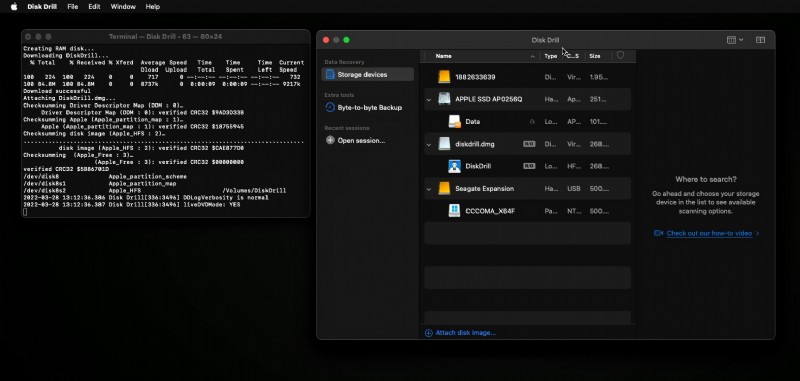
Task: Click the diskdrill.dmg disk image icon
Action: [x=444, y=144]
